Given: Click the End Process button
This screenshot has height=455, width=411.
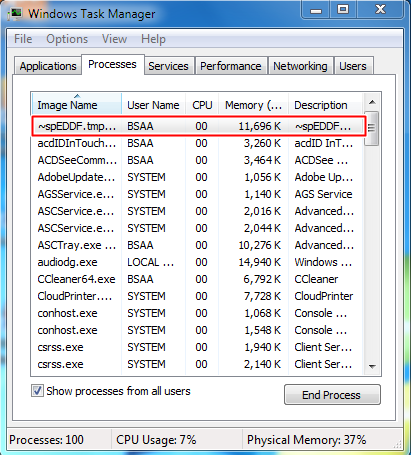Looking at the screenshot, I should click(x=332, y=395).
